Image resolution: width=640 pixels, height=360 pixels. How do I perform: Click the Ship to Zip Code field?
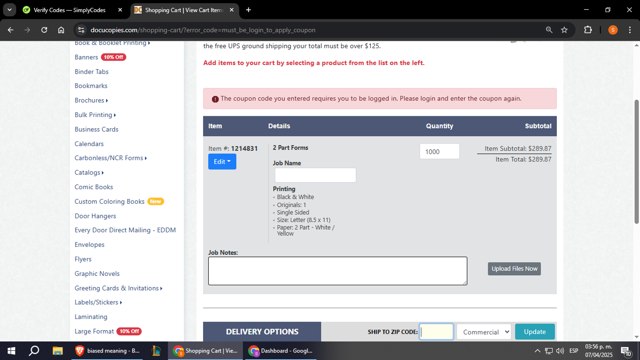[x=436, y=332]
